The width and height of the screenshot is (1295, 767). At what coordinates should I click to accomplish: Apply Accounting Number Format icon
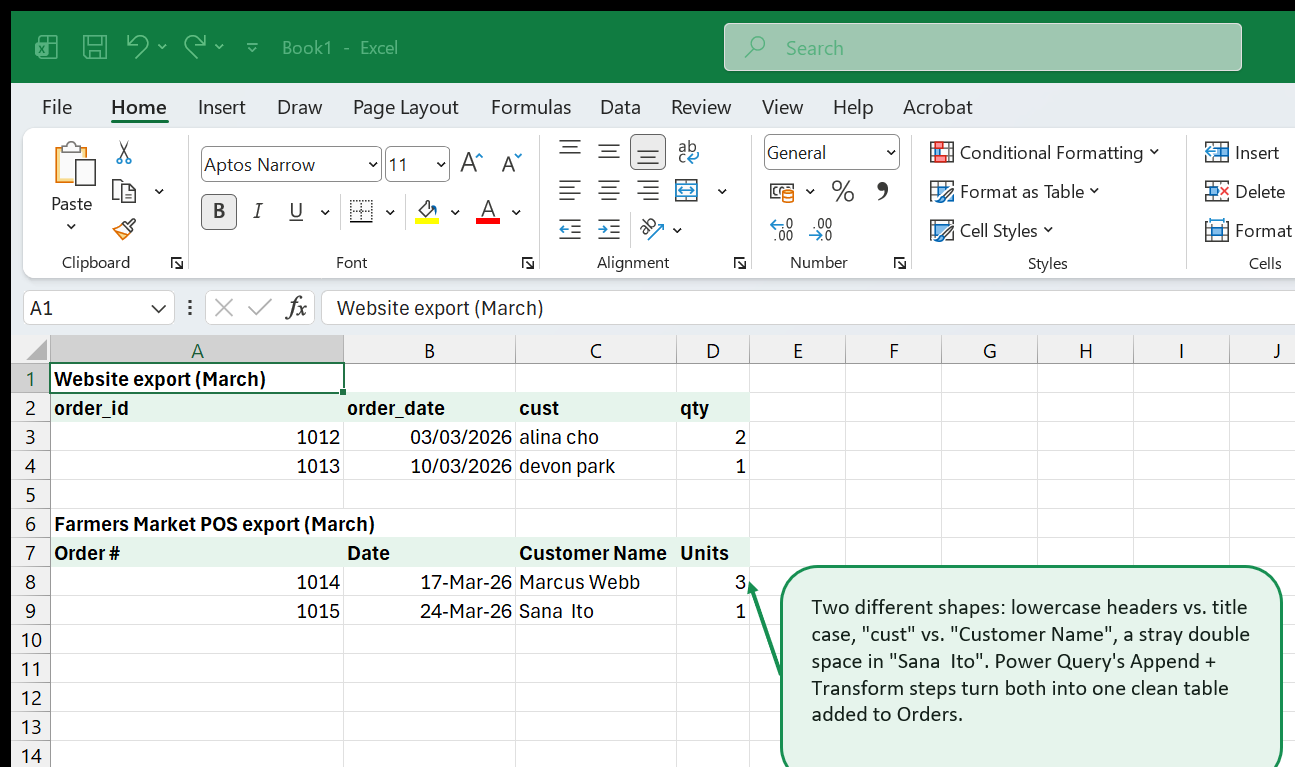(782, 191)
